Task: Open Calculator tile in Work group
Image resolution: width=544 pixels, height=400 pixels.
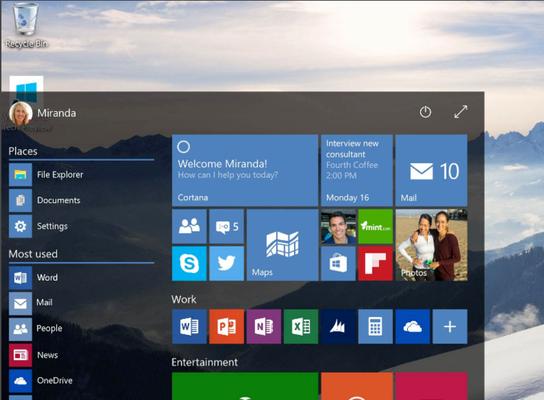Action: click(x=375, y=326)
